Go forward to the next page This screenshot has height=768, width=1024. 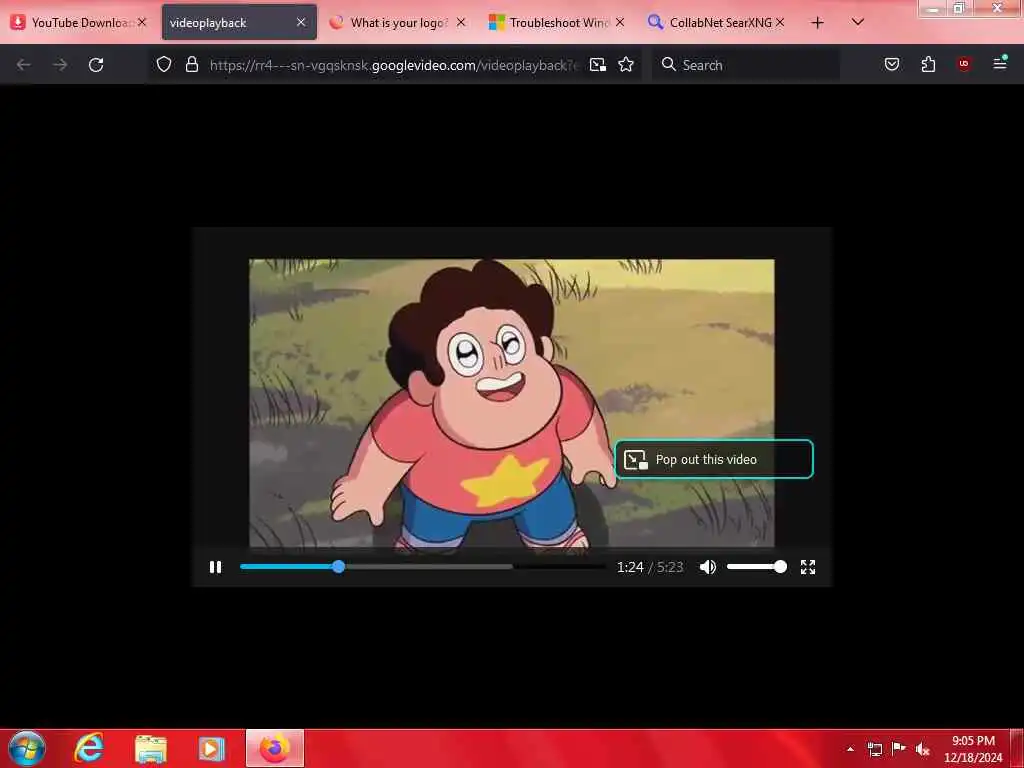(60, 65)
